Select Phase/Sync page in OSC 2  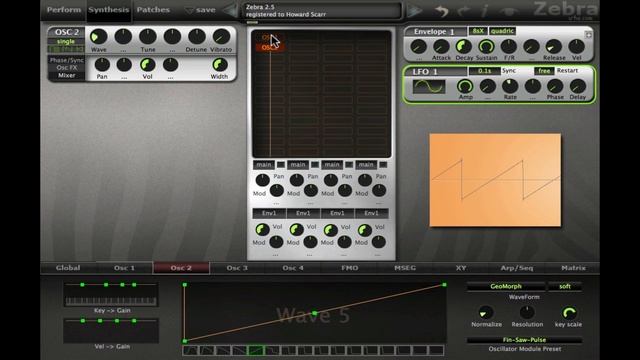pyautogui.click(x=67, y=60)
